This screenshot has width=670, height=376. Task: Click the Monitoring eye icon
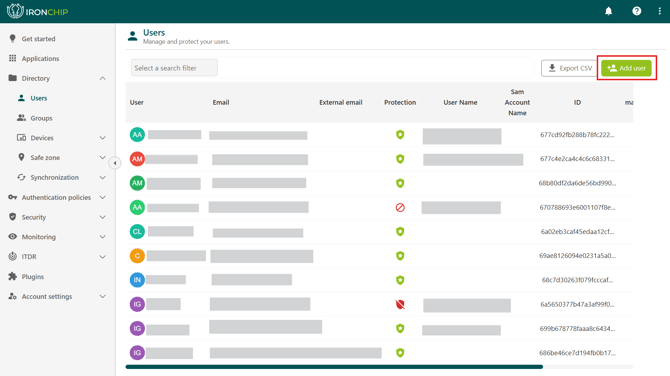tap(12, 236)
